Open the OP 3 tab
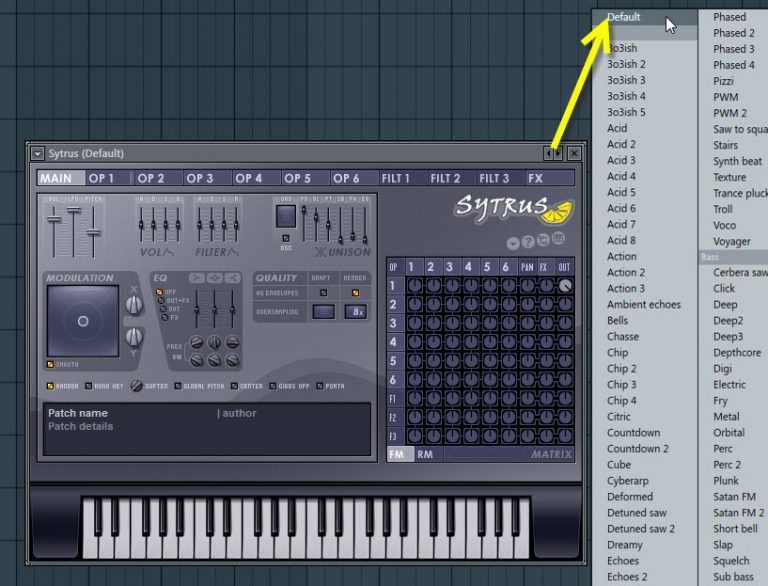768x586 pixels. [207, 178]
